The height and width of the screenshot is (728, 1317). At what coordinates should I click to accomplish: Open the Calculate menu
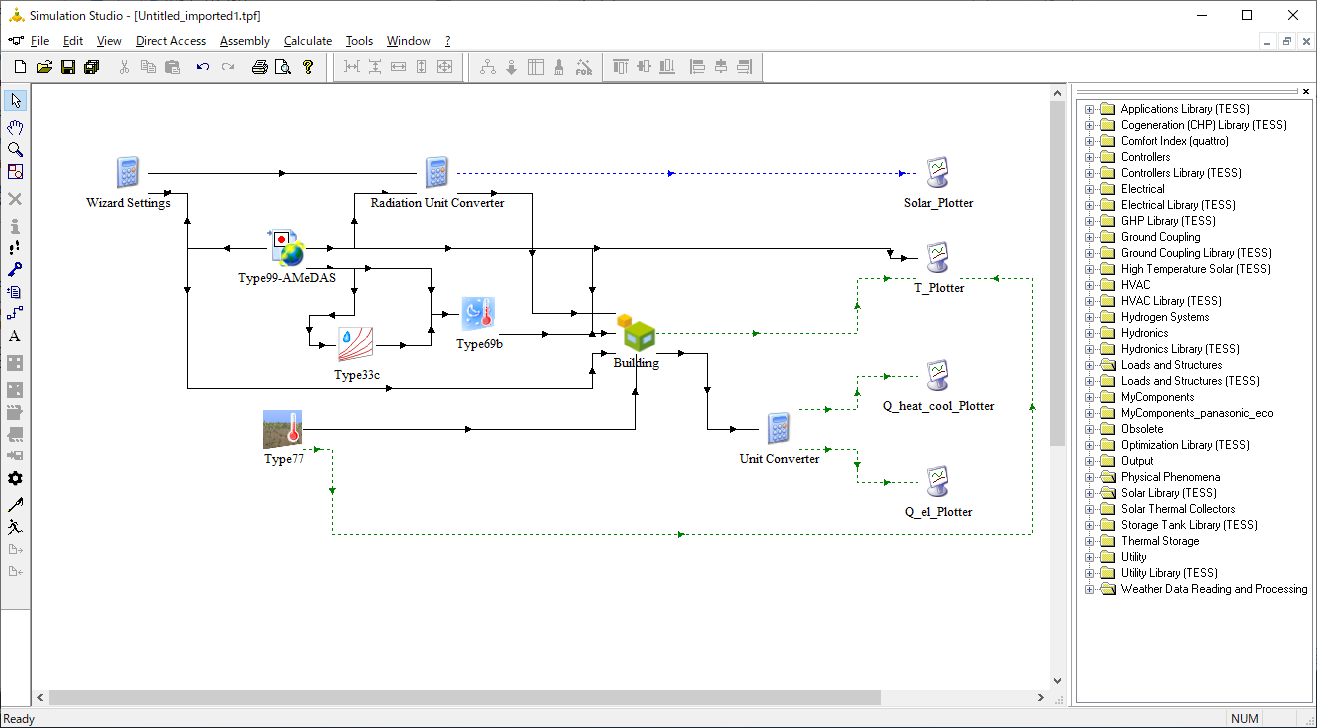point(308,41)
